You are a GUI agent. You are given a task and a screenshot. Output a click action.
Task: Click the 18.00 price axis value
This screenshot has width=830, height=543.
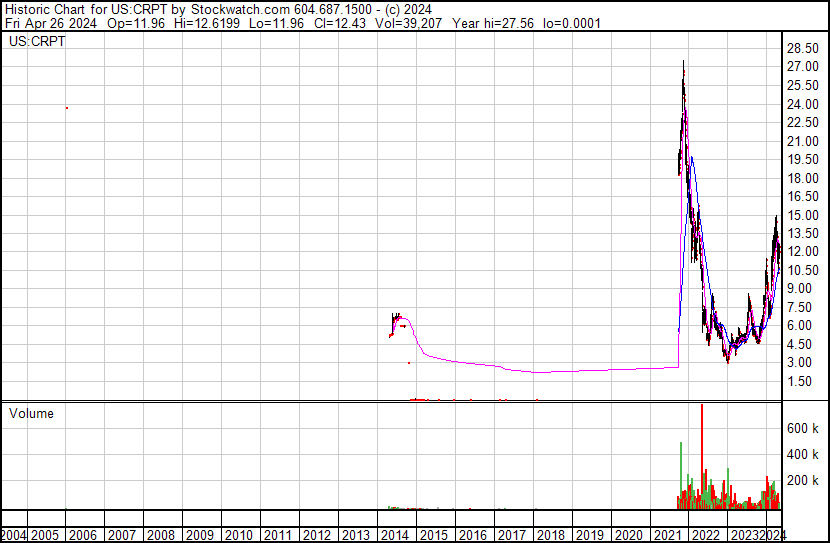(x=803, y=178)
